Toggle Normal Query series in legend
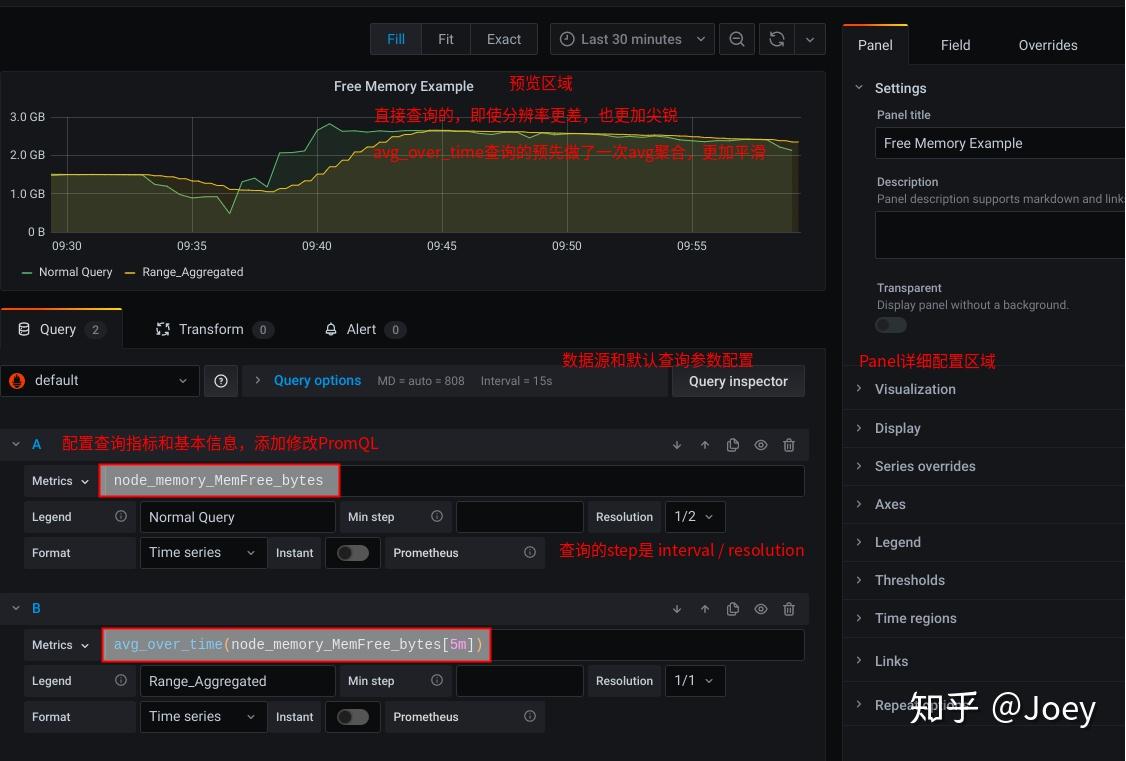 (x=75, y=272)
